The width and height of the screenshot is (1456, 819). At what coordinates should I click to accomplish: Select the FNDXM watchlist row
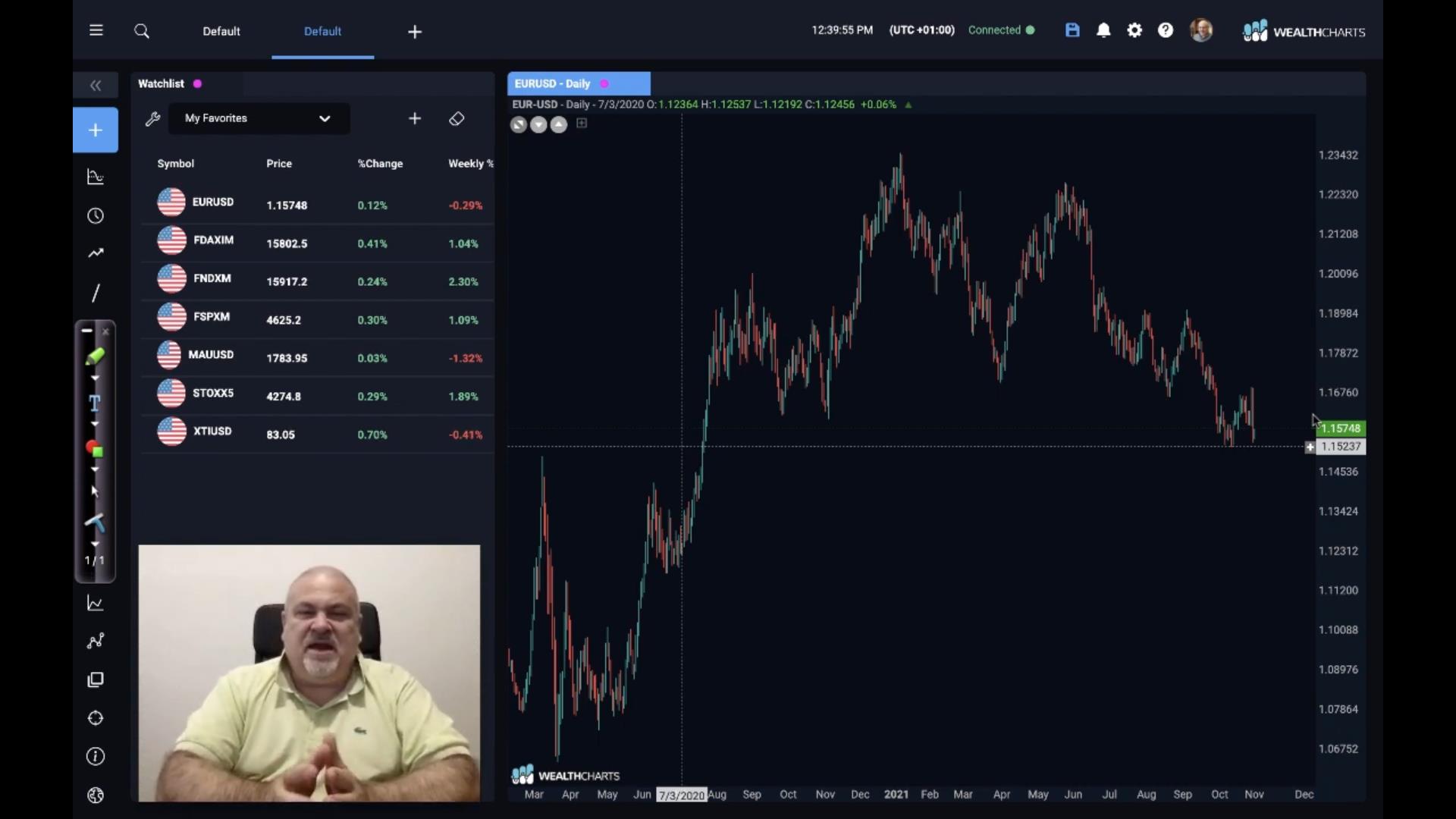point(318,281)
